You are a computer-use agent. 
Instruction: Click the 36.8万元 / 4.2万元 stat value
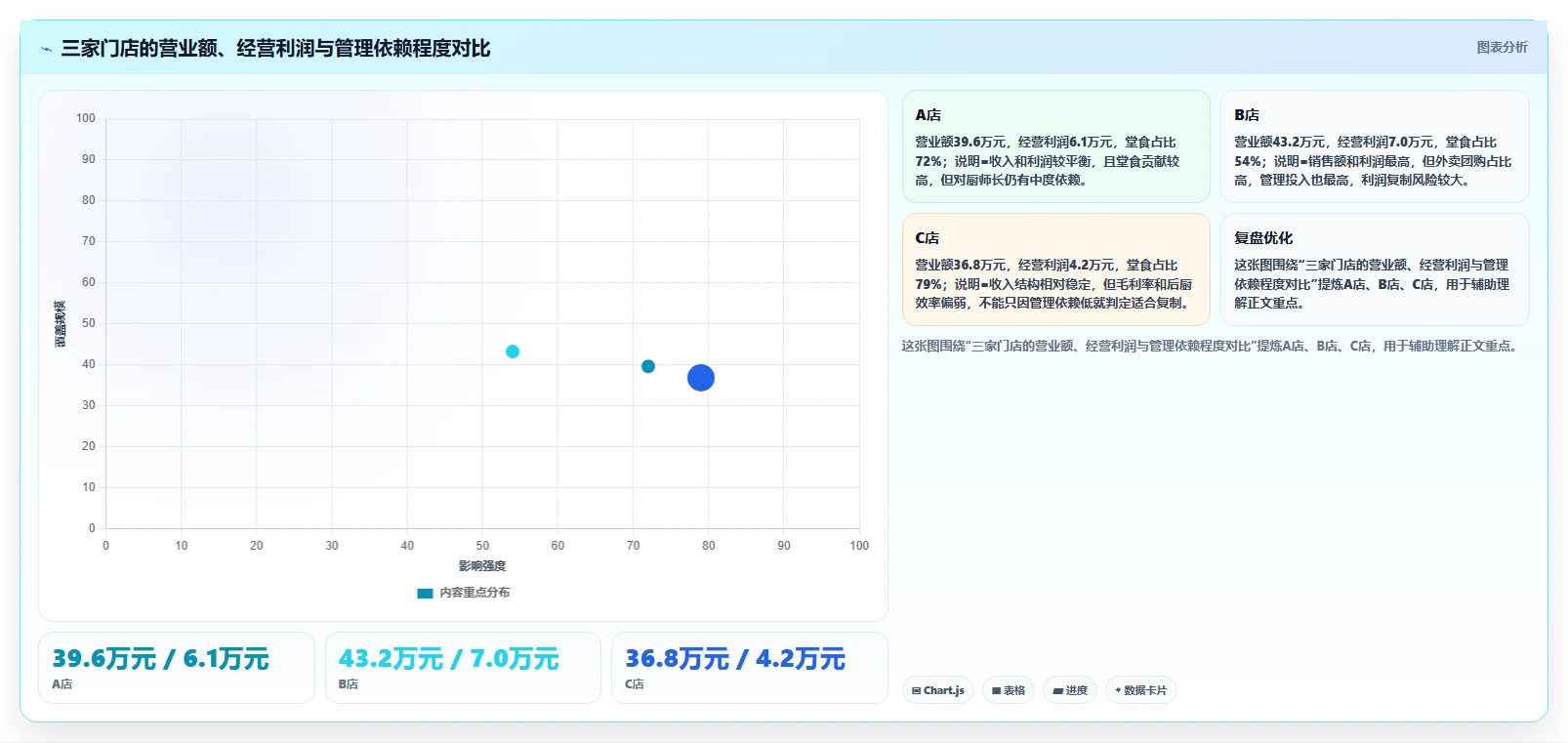click(735, 659)
